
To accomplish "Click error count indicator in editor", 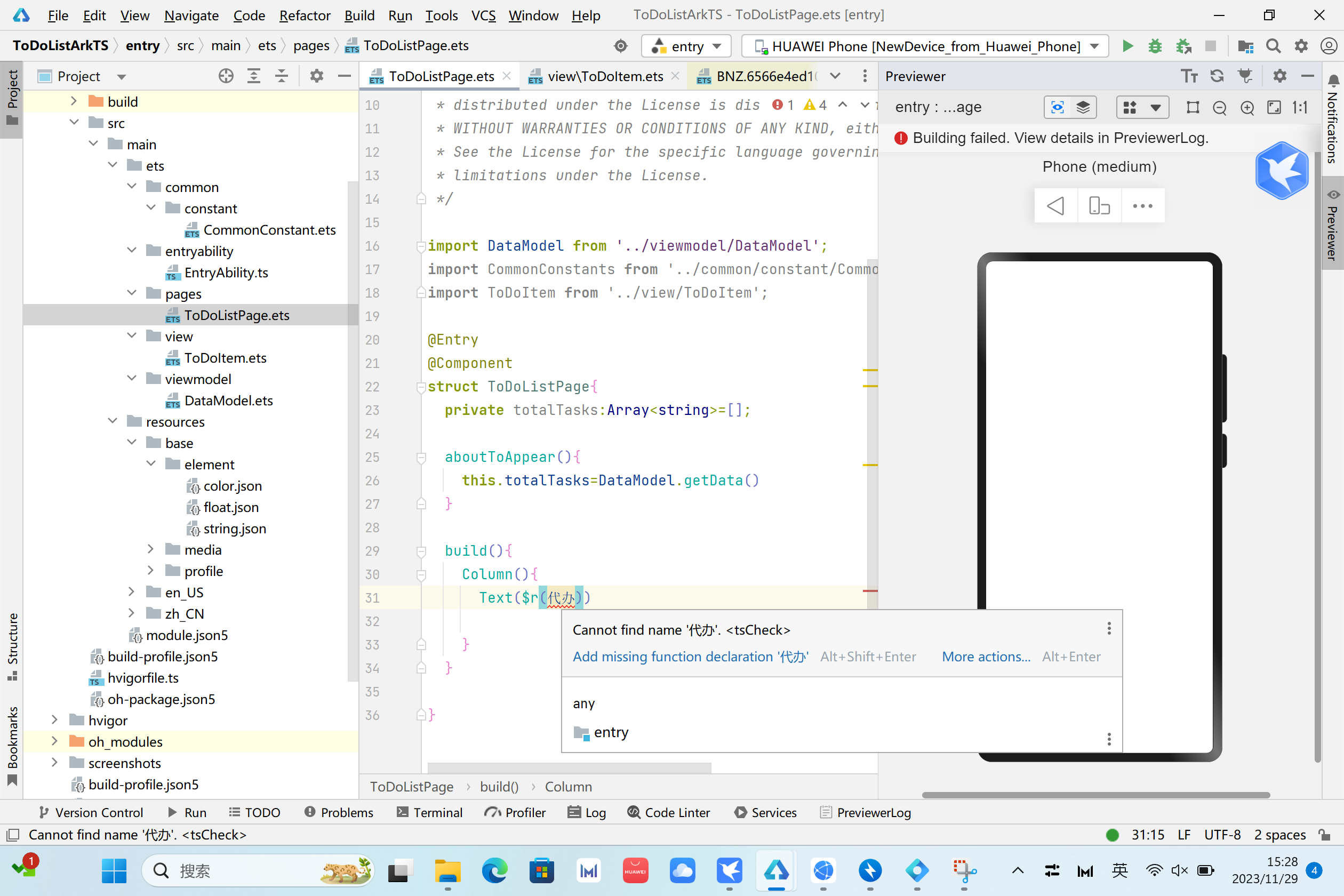I will (x=783, y=105).
